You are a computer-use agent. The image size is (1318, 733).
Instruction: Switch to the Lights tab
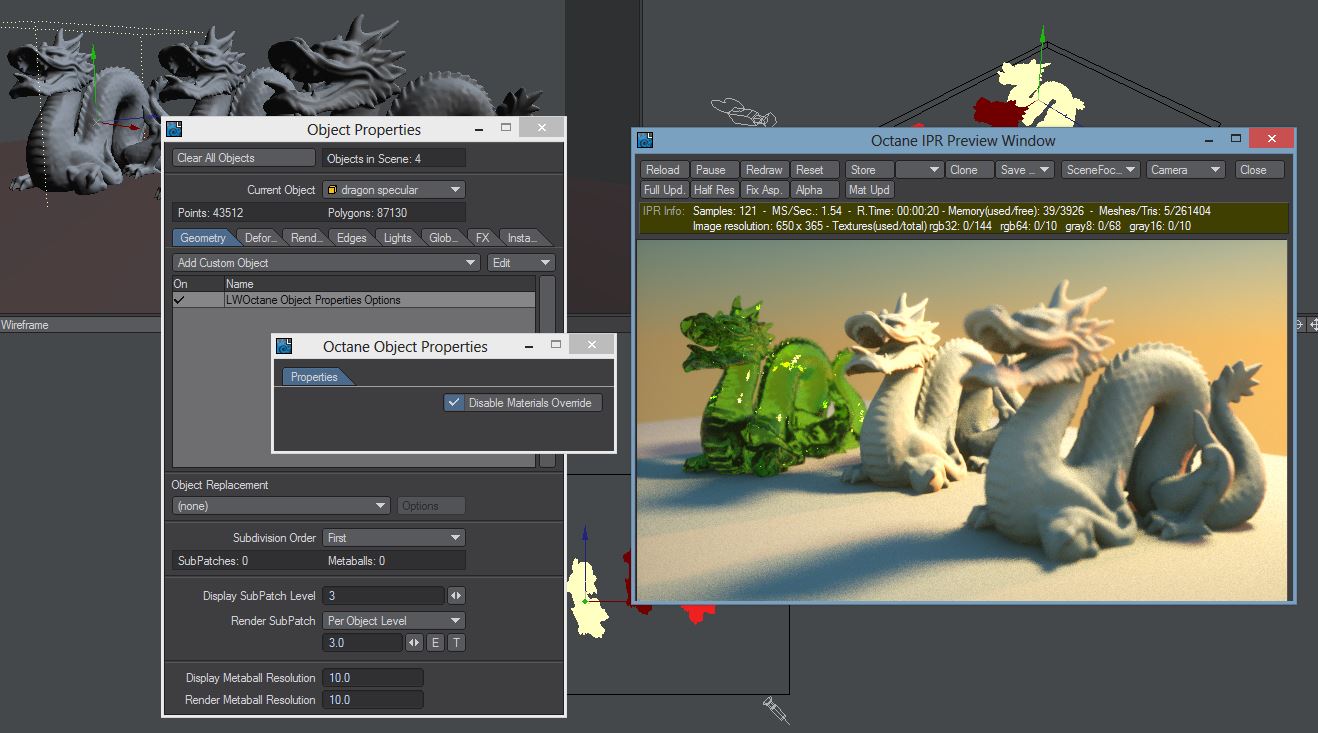[x=397, y=238]
